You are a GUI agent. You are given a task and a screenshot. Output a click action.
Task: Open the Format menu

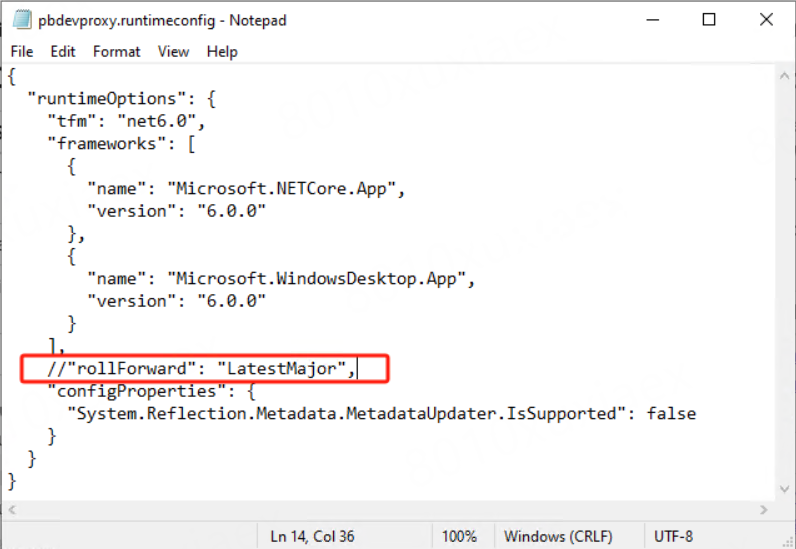[117, 51]
